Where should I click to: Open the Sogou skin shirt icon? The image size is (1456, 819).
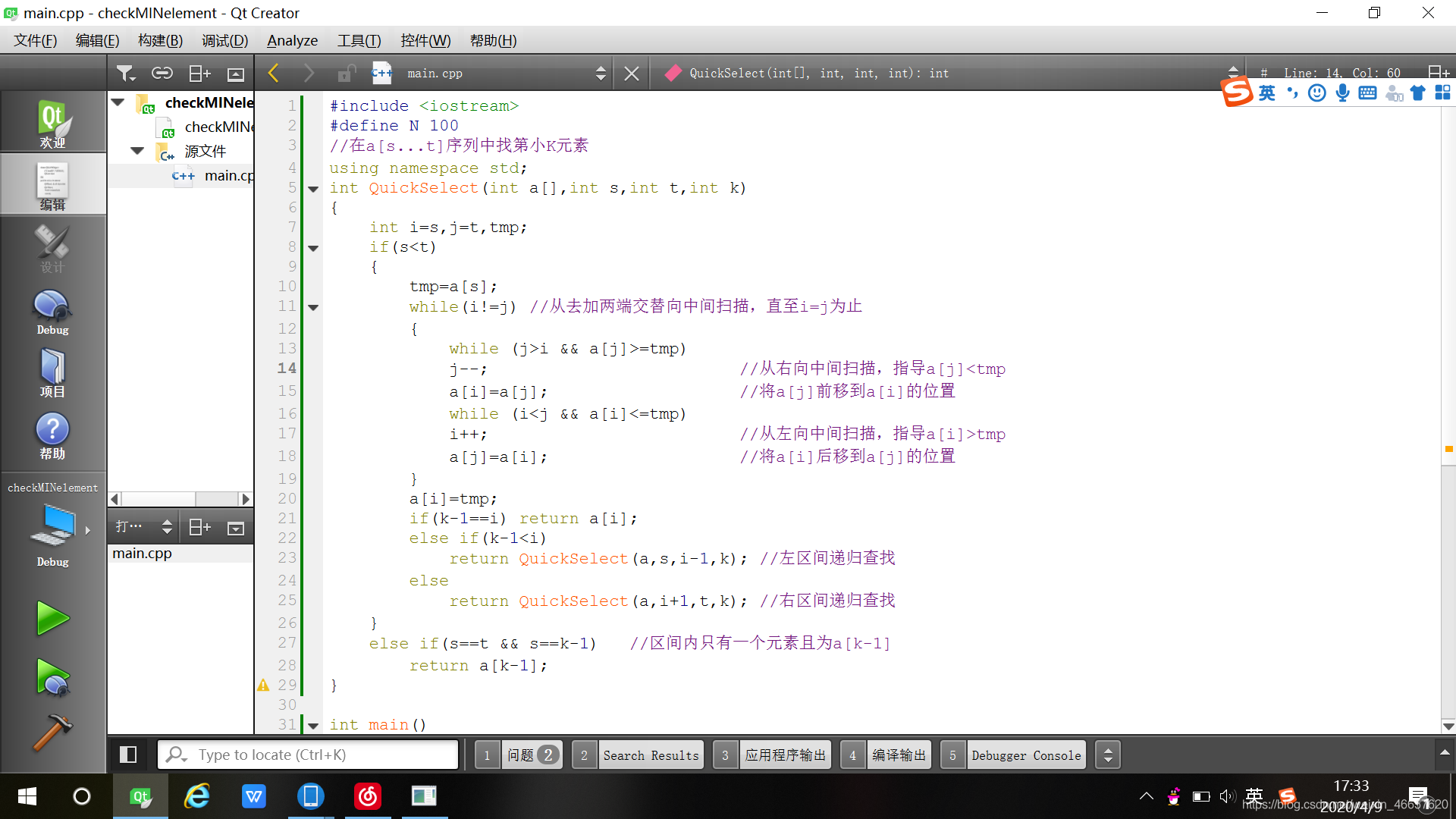click(1417, 93)
